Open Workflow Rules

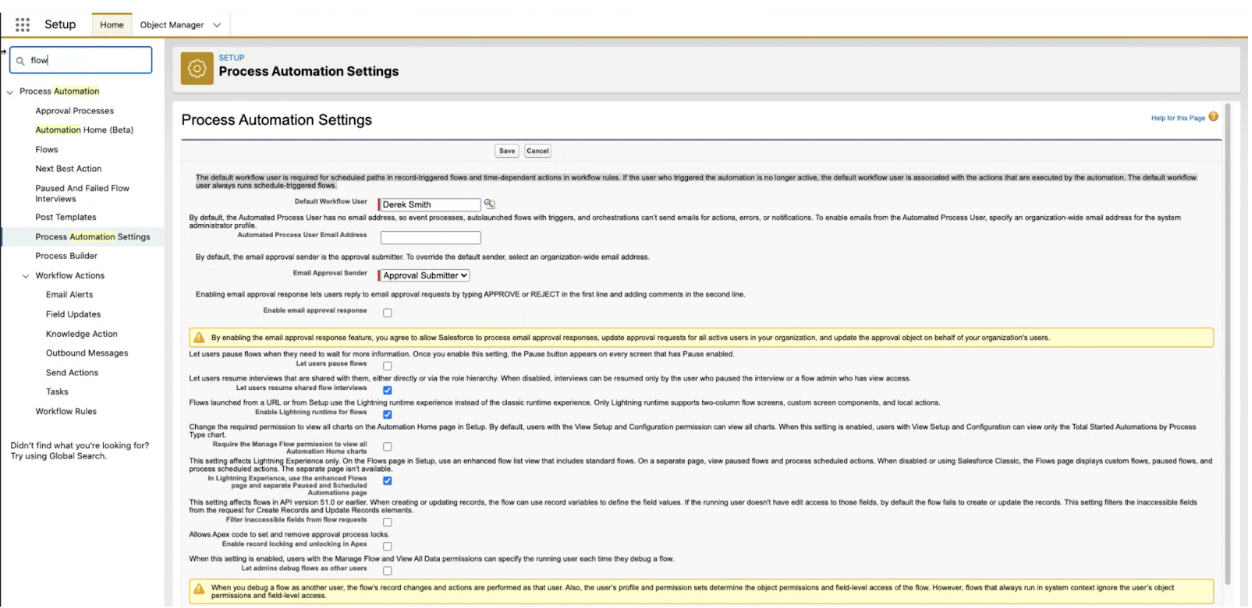coord(66,411)
